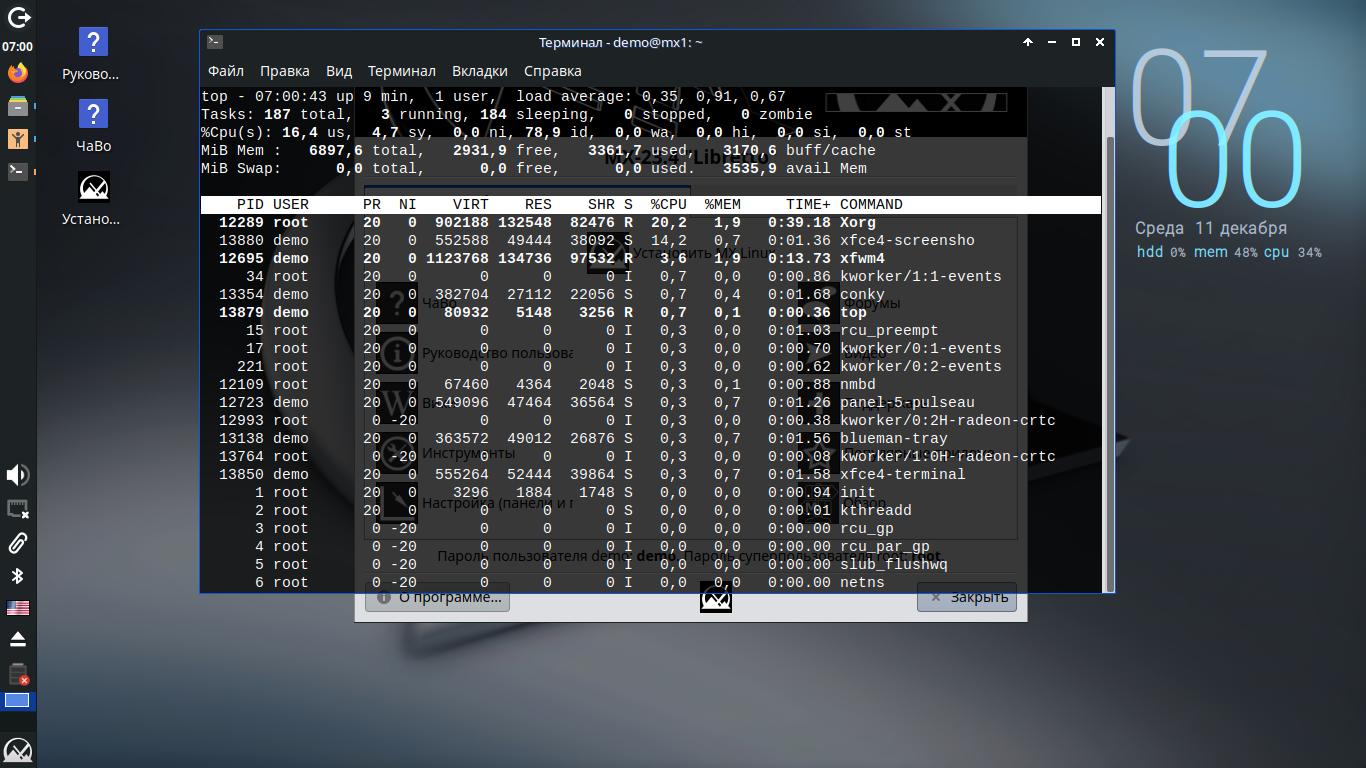This screenshot has height=768, width=1366.
Task: Click the workspace switcher in panel
Action: click(x=17, y=700)
